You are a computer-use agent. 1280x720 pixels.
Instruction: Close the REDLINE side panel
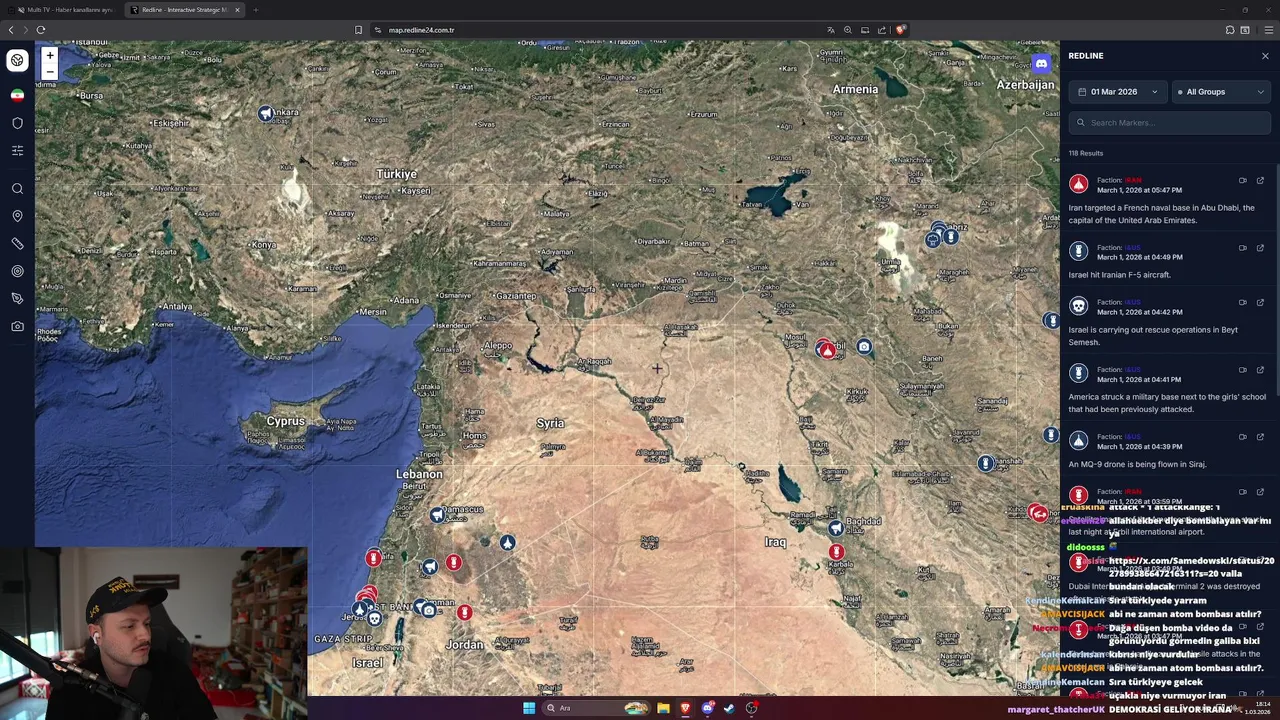tap(1265, 56)
